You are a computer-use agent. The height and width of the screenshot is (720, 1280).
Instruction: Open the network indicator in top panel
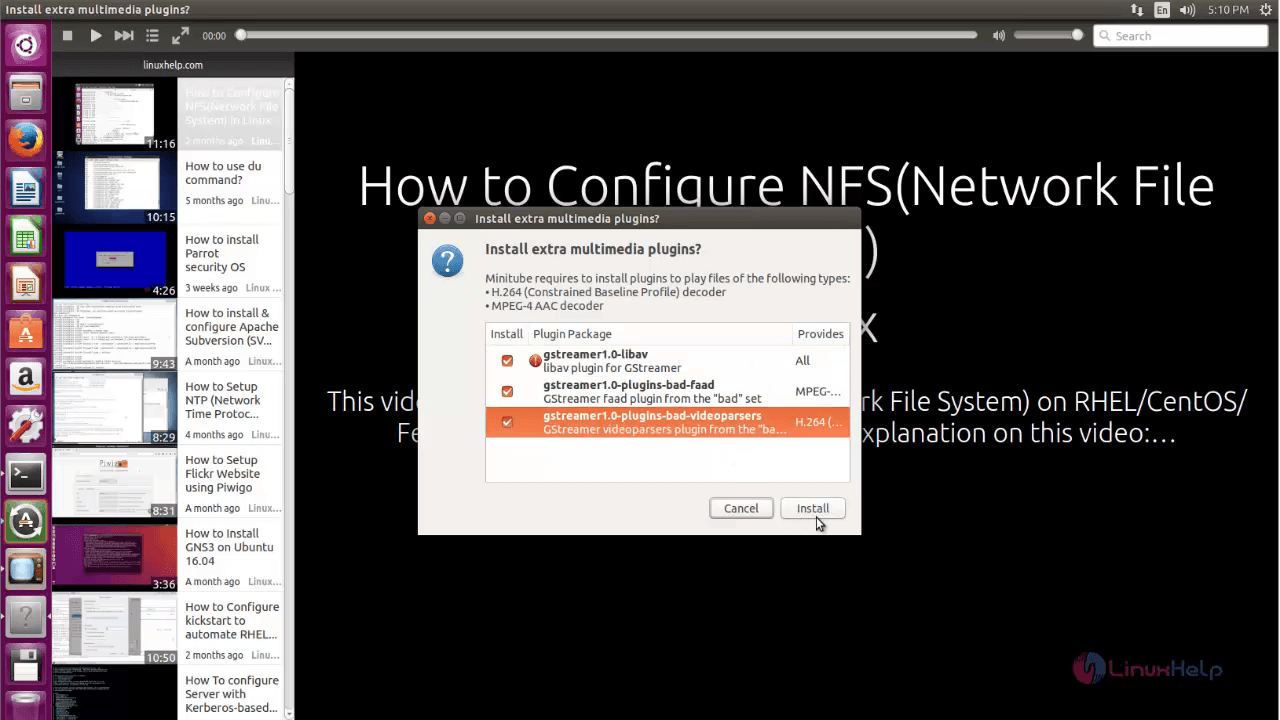pos(1137,10)
